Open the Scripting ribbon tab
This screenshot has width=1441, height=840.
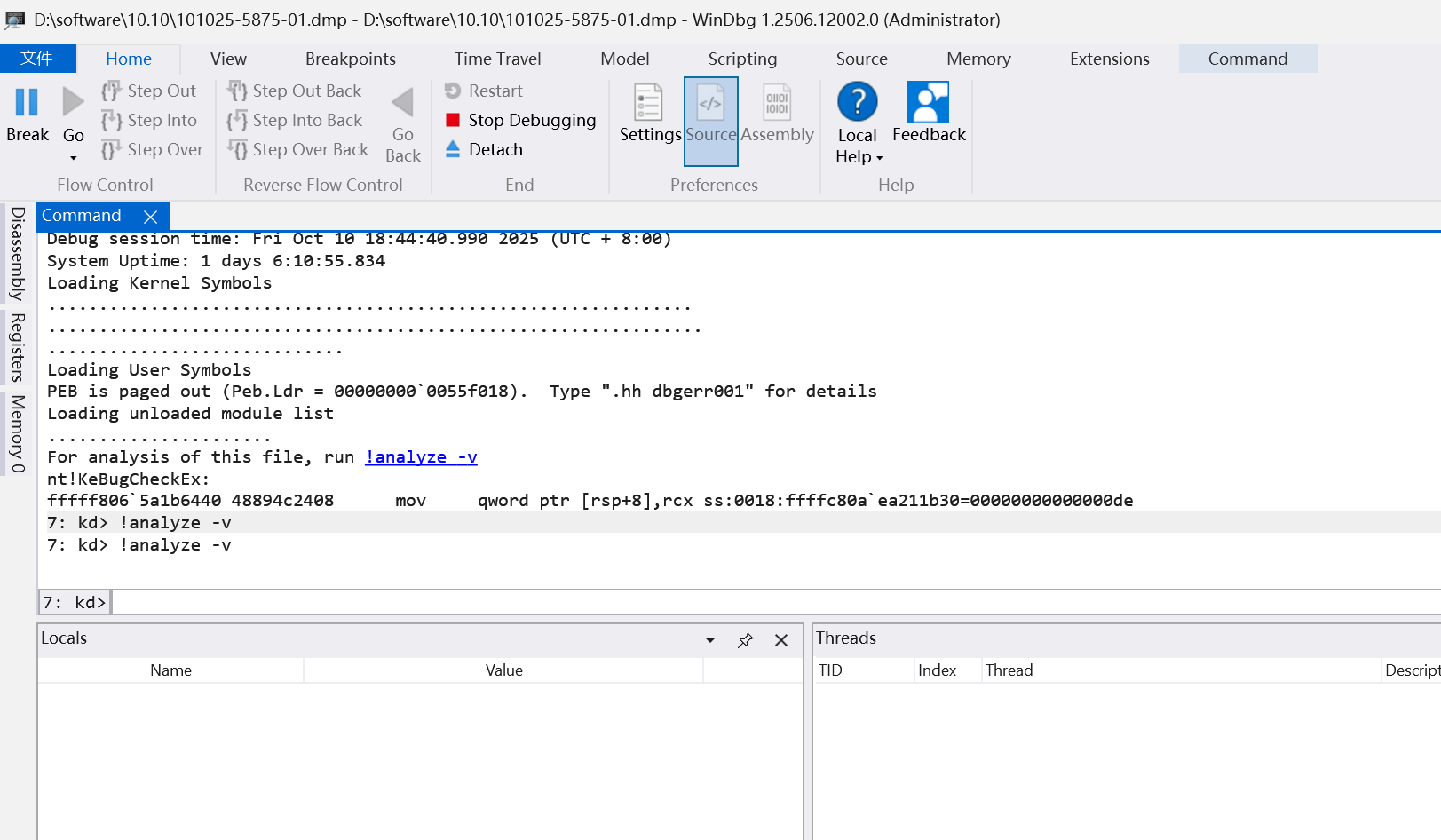click(742, 59)
